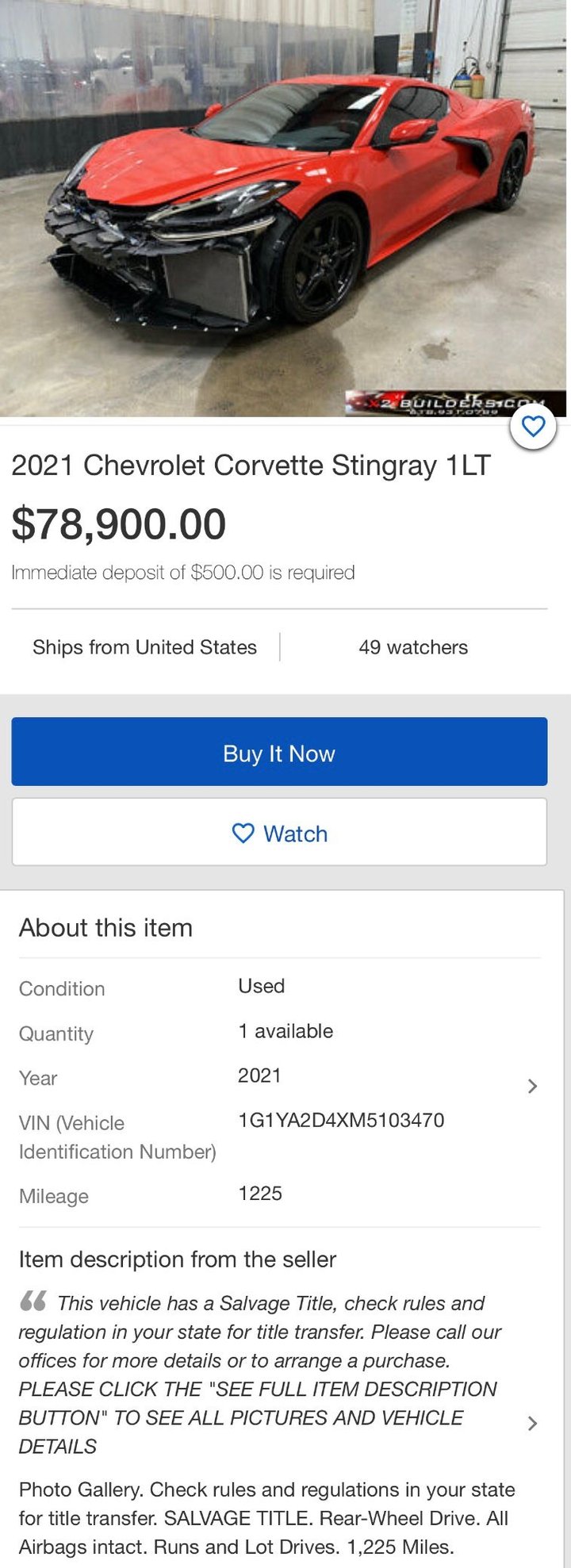Tap the Condition value Used

(x=261, y=986)
